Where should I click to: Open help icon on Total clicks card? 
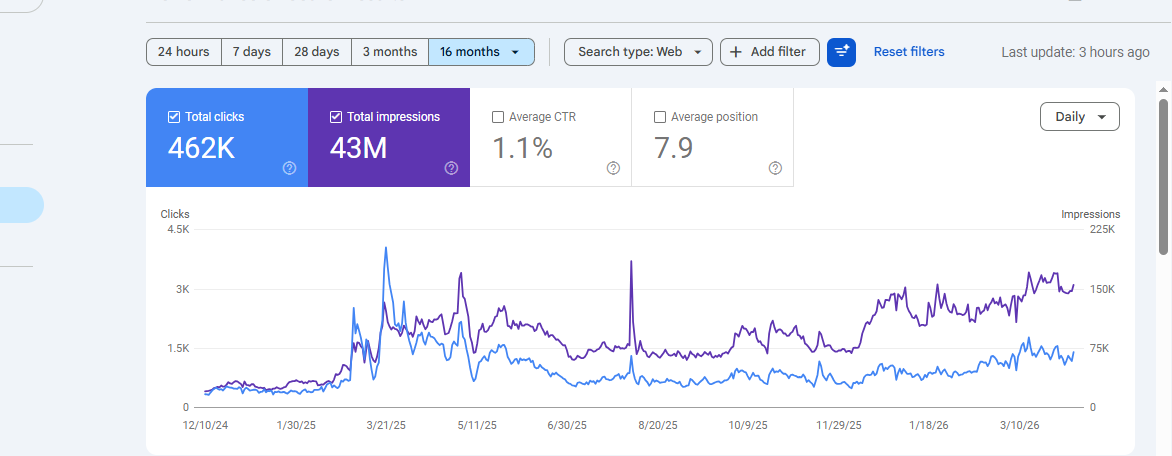[289, 168]
